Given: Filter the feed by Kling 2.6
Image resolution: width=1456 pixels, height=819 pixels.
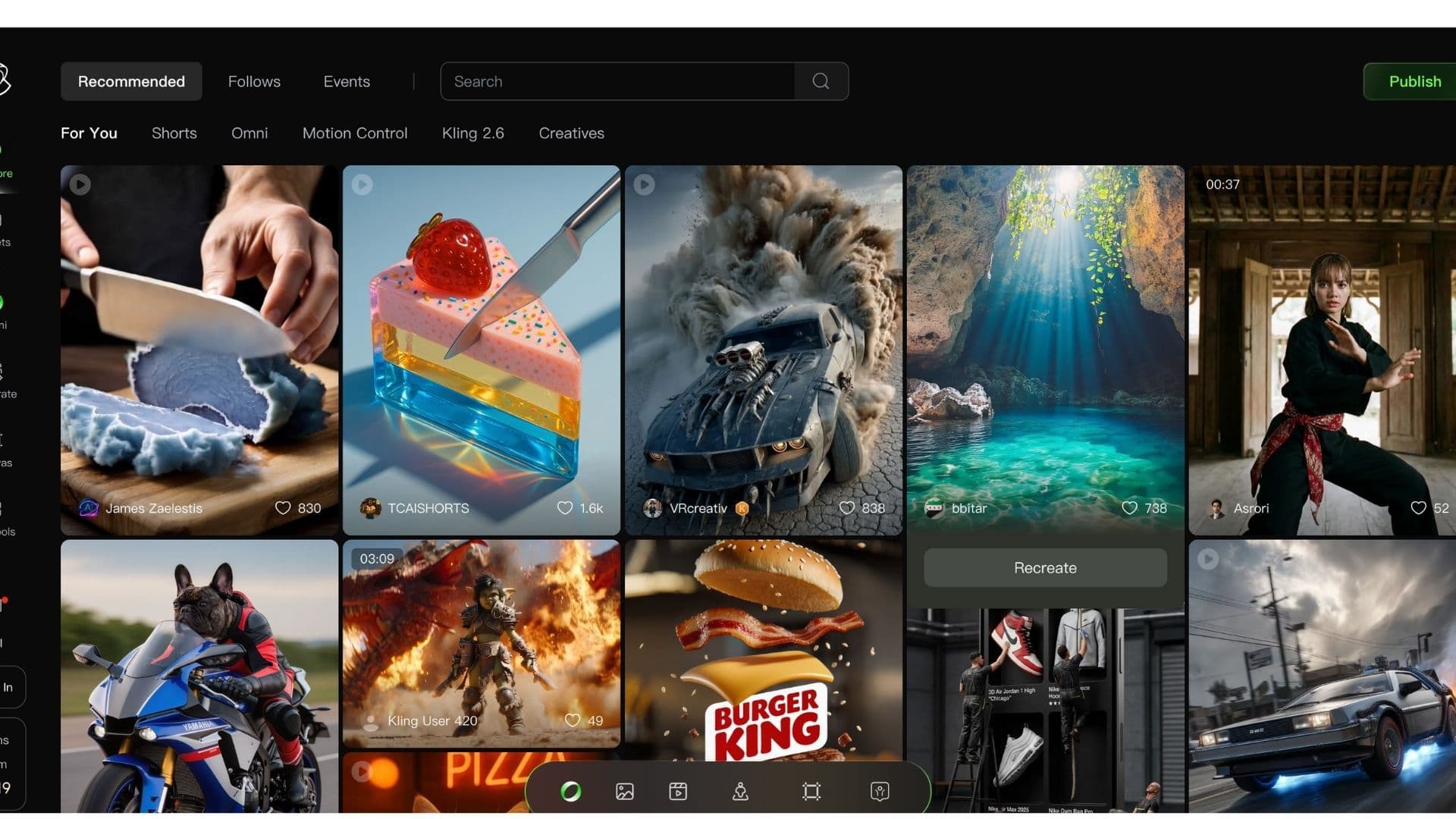Looking at the screenshot, I should [x=472, y=133].
